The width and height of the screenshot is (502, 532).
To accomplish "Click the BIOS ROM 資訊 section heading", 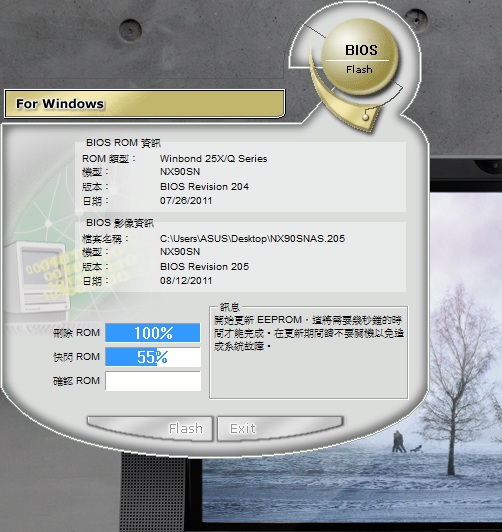I will [123, 143].
